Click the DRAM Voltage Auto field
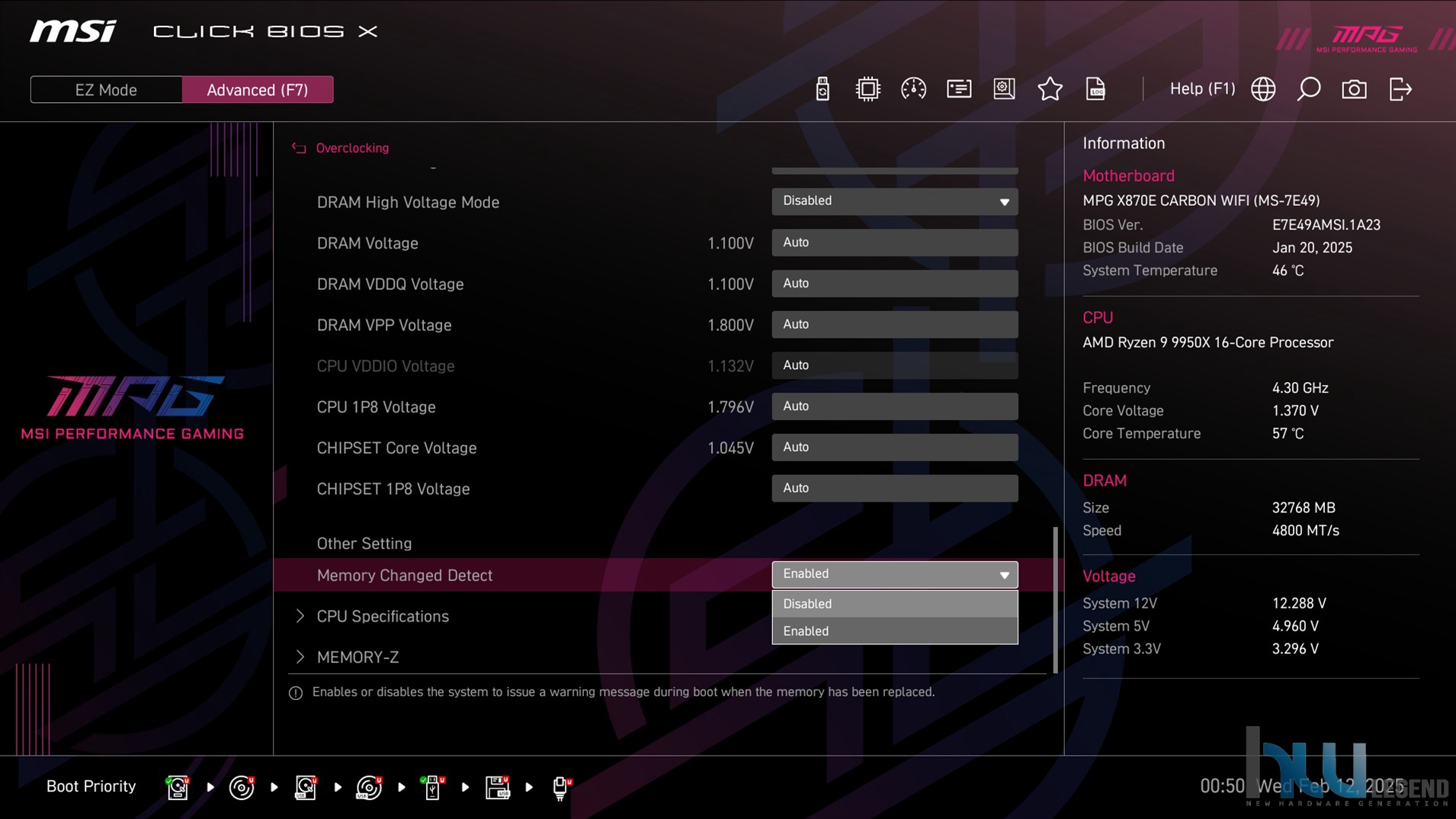The height and width of the screenshot is (819, 1456). [x=894, y=242]
